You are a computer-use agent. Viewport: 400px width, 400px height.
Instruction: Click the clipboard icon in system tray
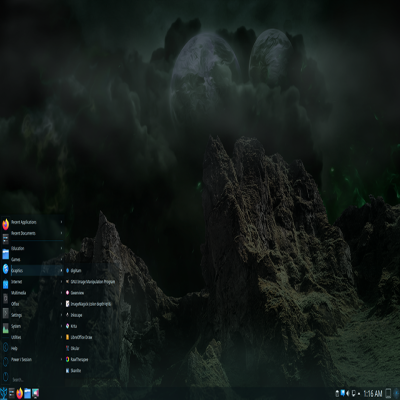[337, 393]
